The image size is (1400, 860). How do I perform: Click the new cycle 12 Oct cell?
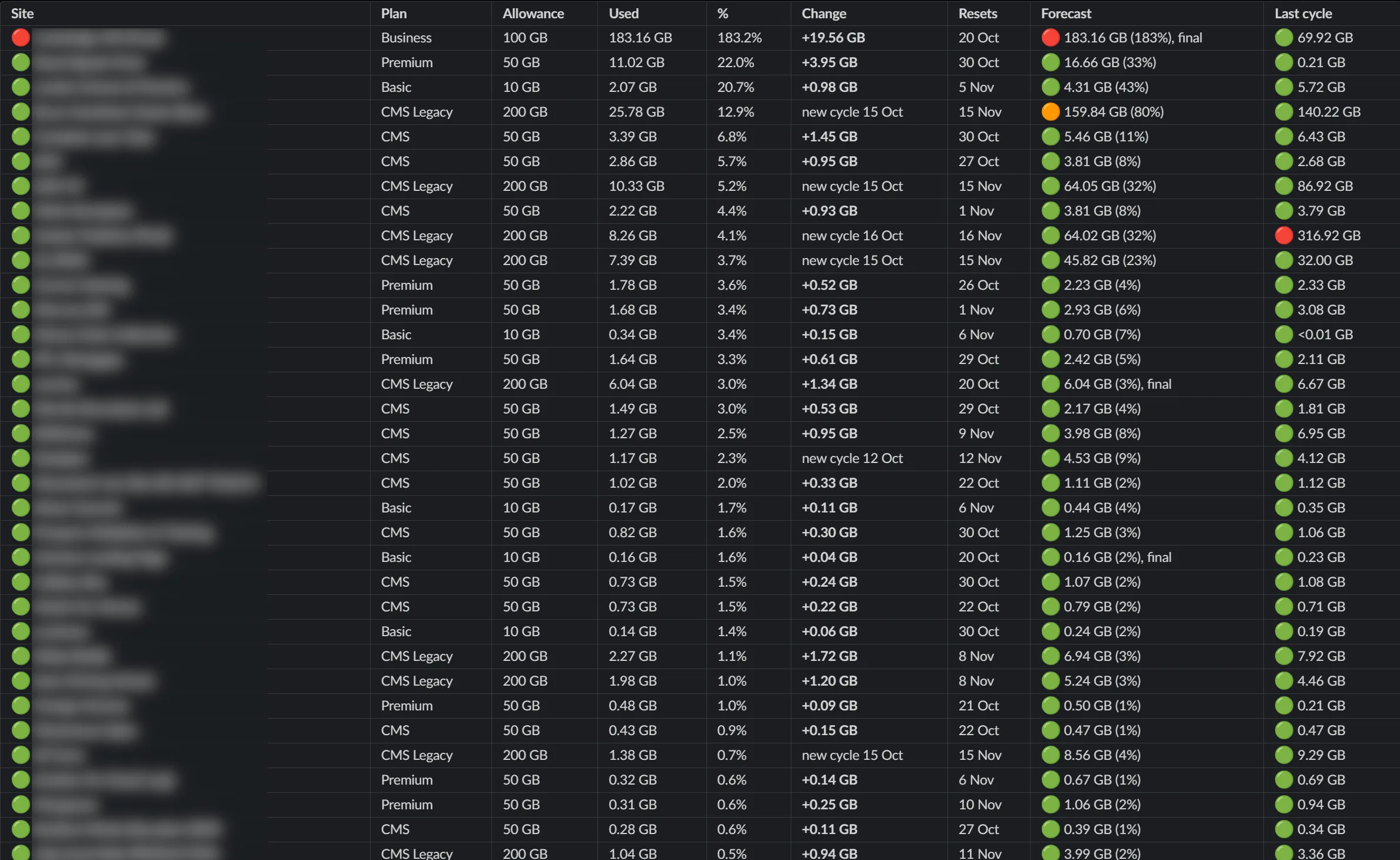pos(852,458)
